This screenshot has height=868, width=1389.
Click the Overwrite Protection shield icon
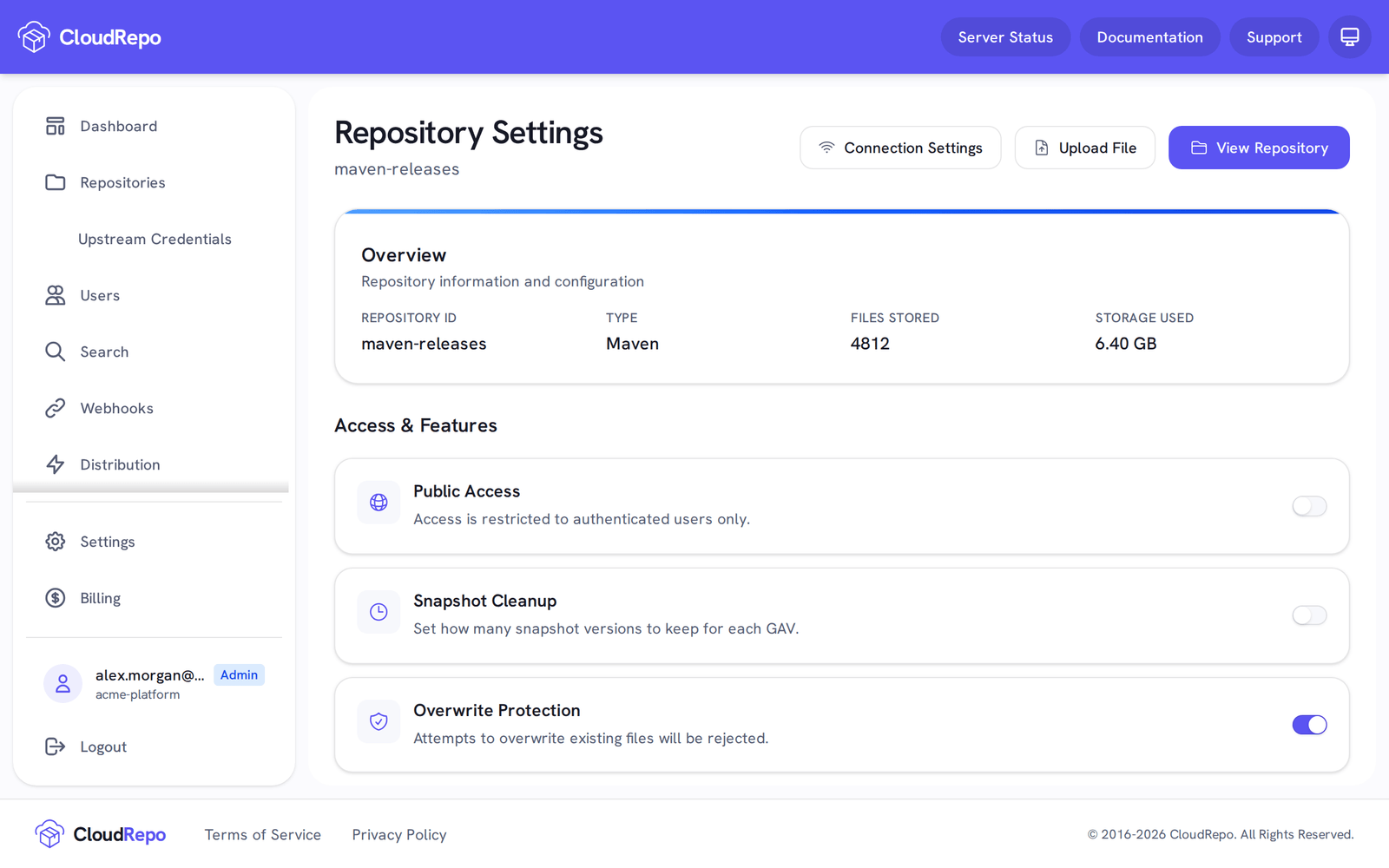pos(379,721)
